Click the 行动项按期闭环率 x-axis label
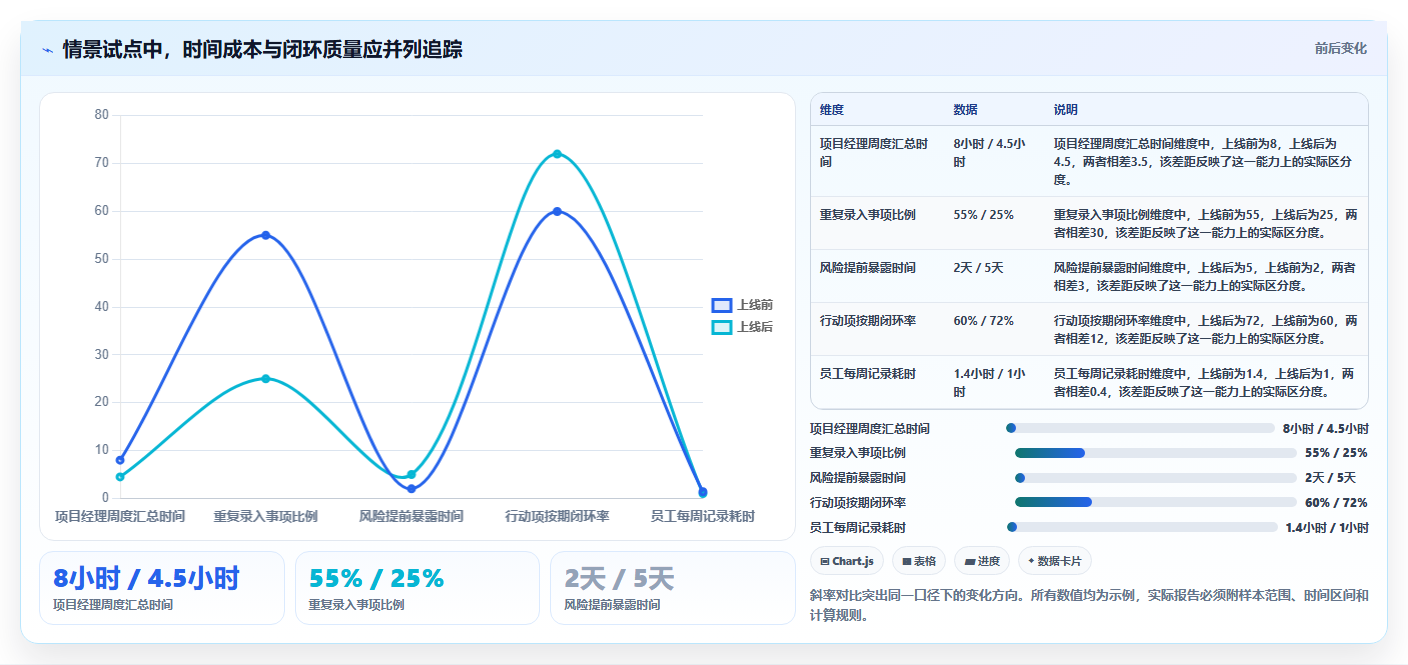1408x665 pixels. click(557, 516)
